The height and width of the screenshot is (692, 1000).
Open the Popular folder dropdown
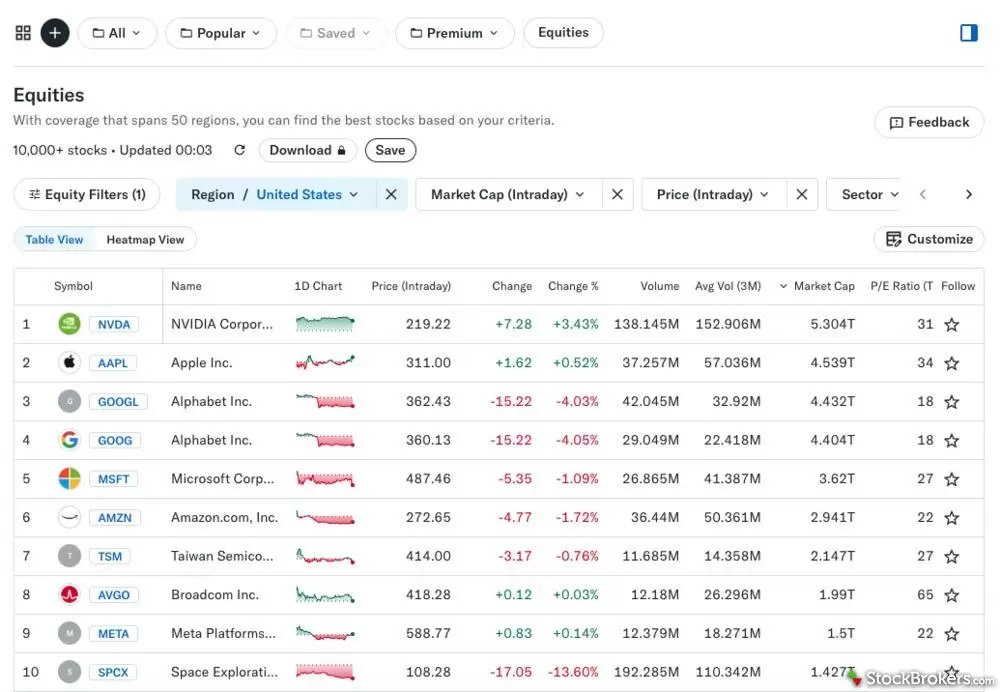(x=221, y=33)
